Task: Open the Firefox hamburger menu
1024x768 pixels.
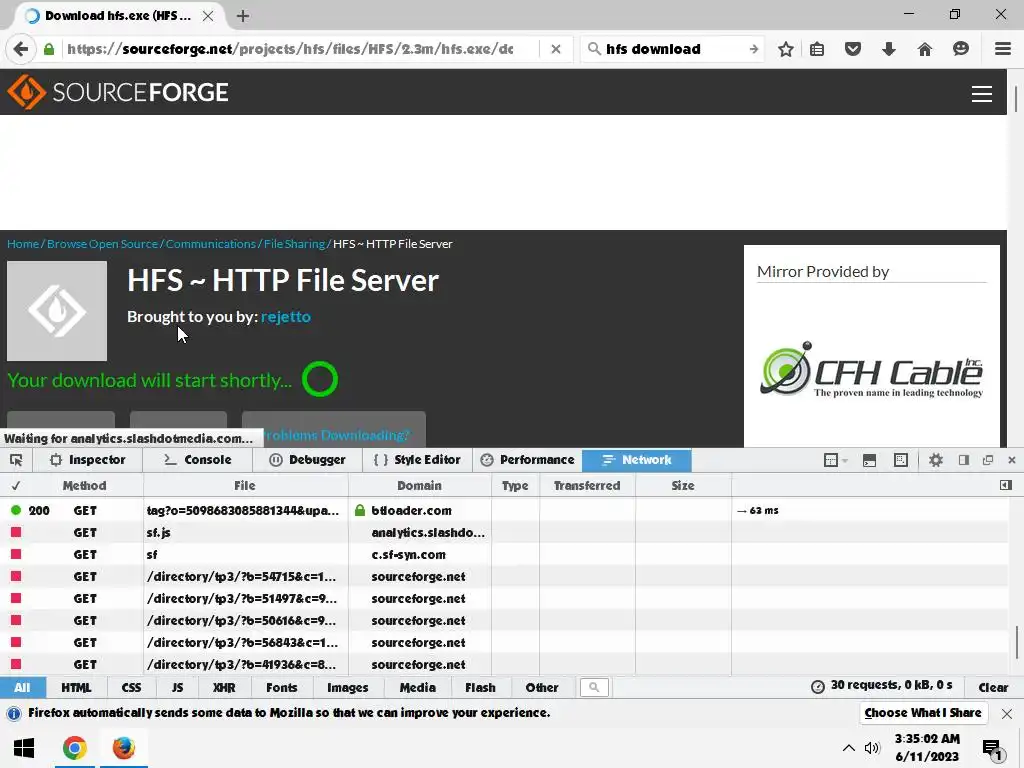Action: [x=1003, y=49]
